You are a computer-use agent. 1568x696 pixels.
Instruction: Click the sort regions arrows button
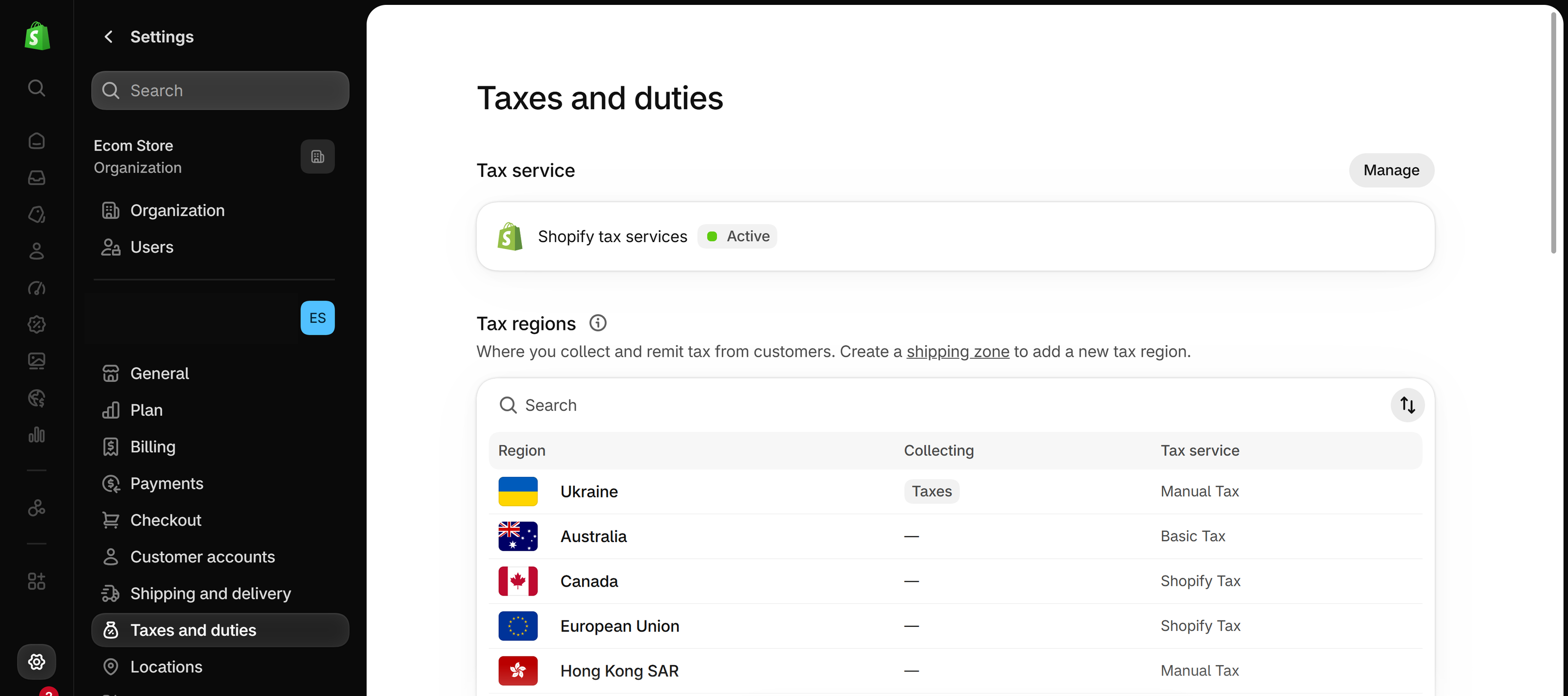pos(1407,405)
